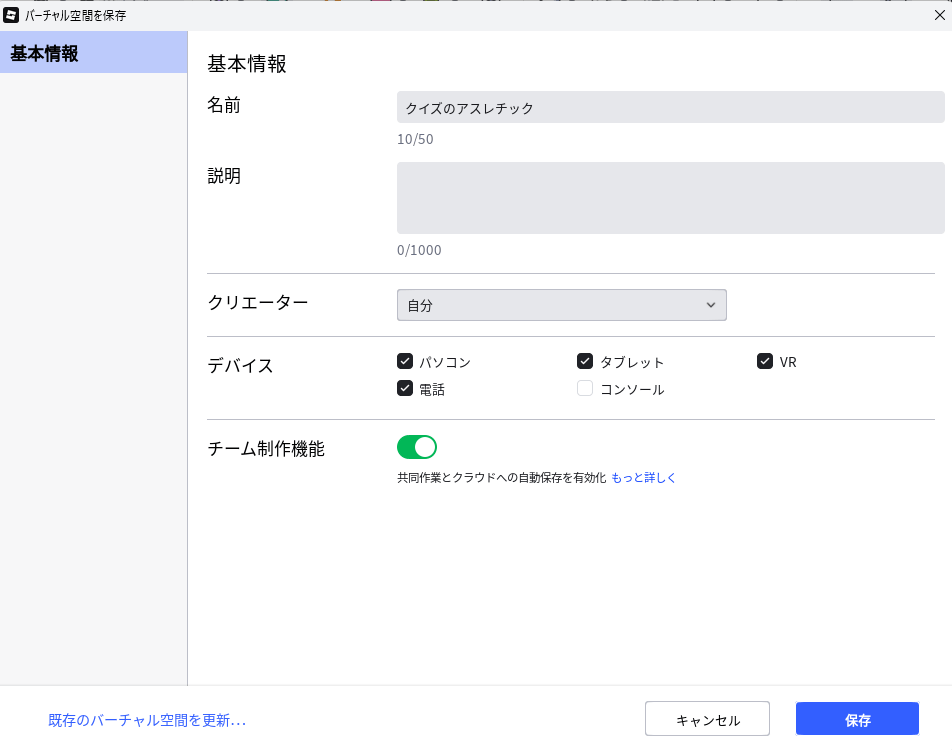952x750 pixels.
Task: Click the 名前 input field
Action: tap(670, 107)
